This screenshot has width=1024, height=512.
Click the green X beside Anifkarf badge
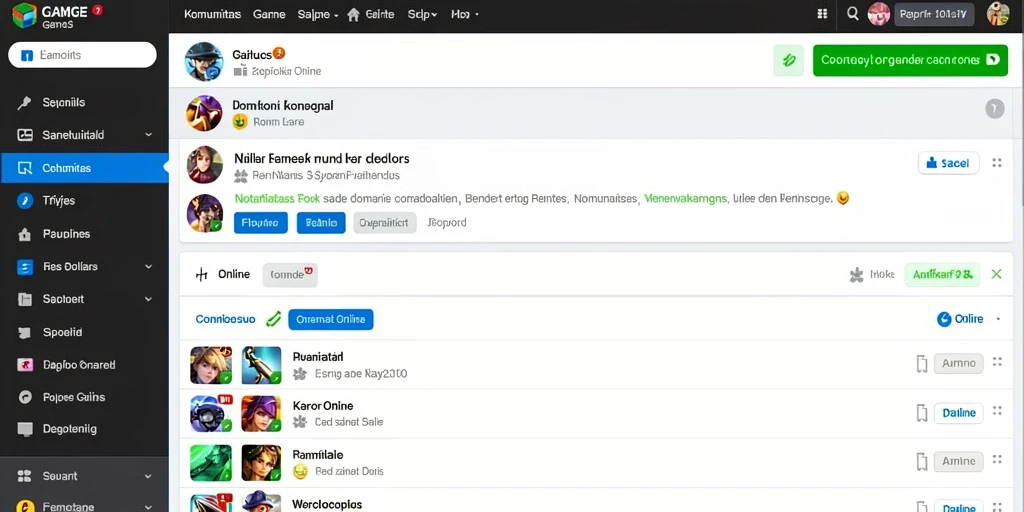[x=996, y=274]
